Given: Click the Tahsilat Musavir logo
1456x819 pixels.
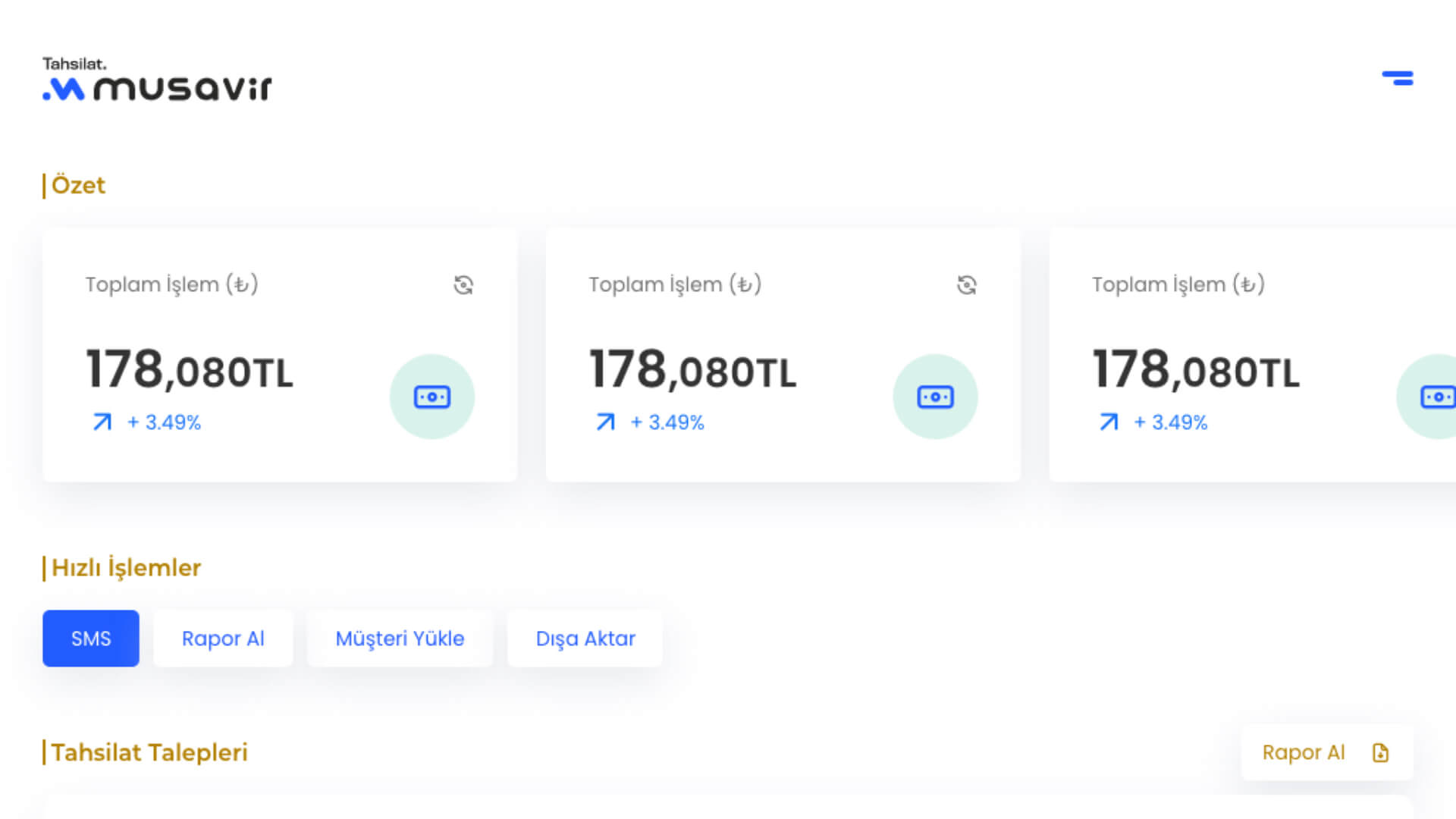Looking at the screenshot, I should [x=157, y=80].
